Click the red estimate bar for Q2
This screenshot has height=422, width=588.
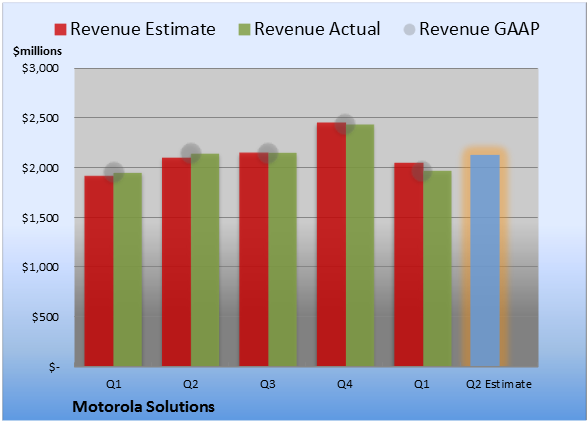click(176, 262)
